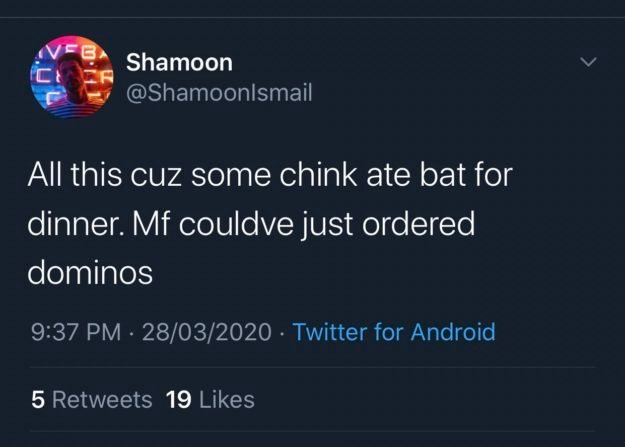Viewport: 625px width, 447px height.
Task: Open the @ShamoonIsmail handle link
Action: click(x=219, y=92)
